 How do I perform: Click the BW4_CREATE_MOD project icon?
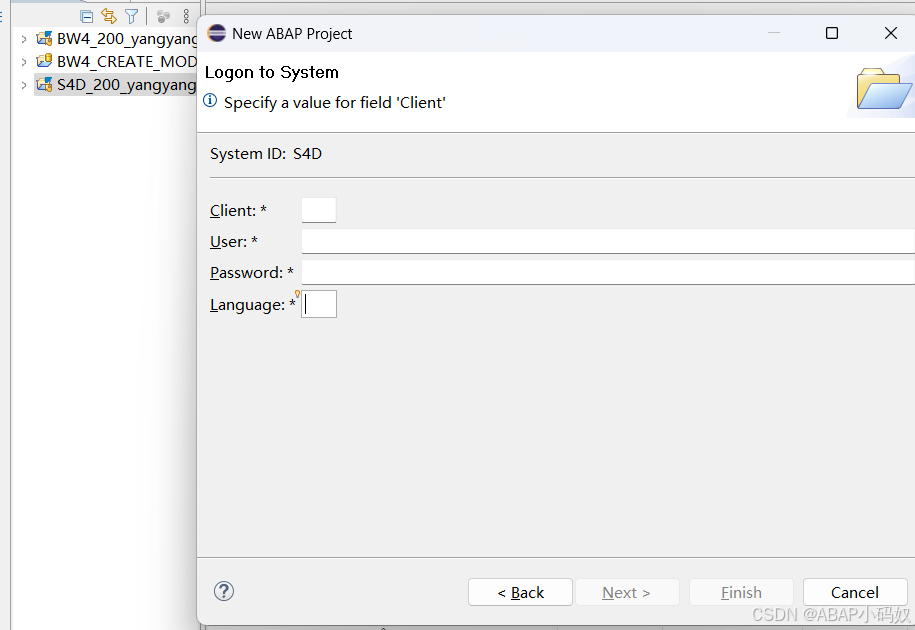point(44,61)
